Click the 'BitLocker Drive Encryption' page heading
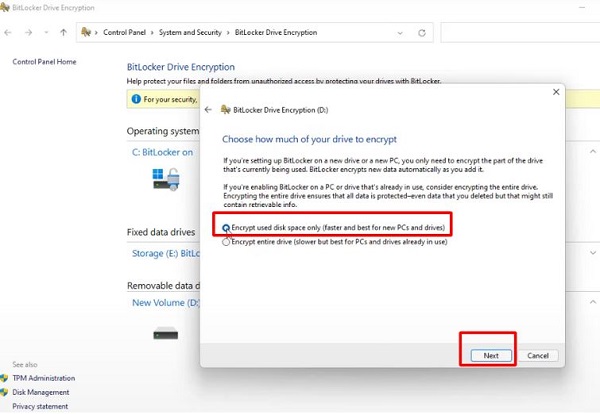 pyautogui.click(x=181, y=67)
